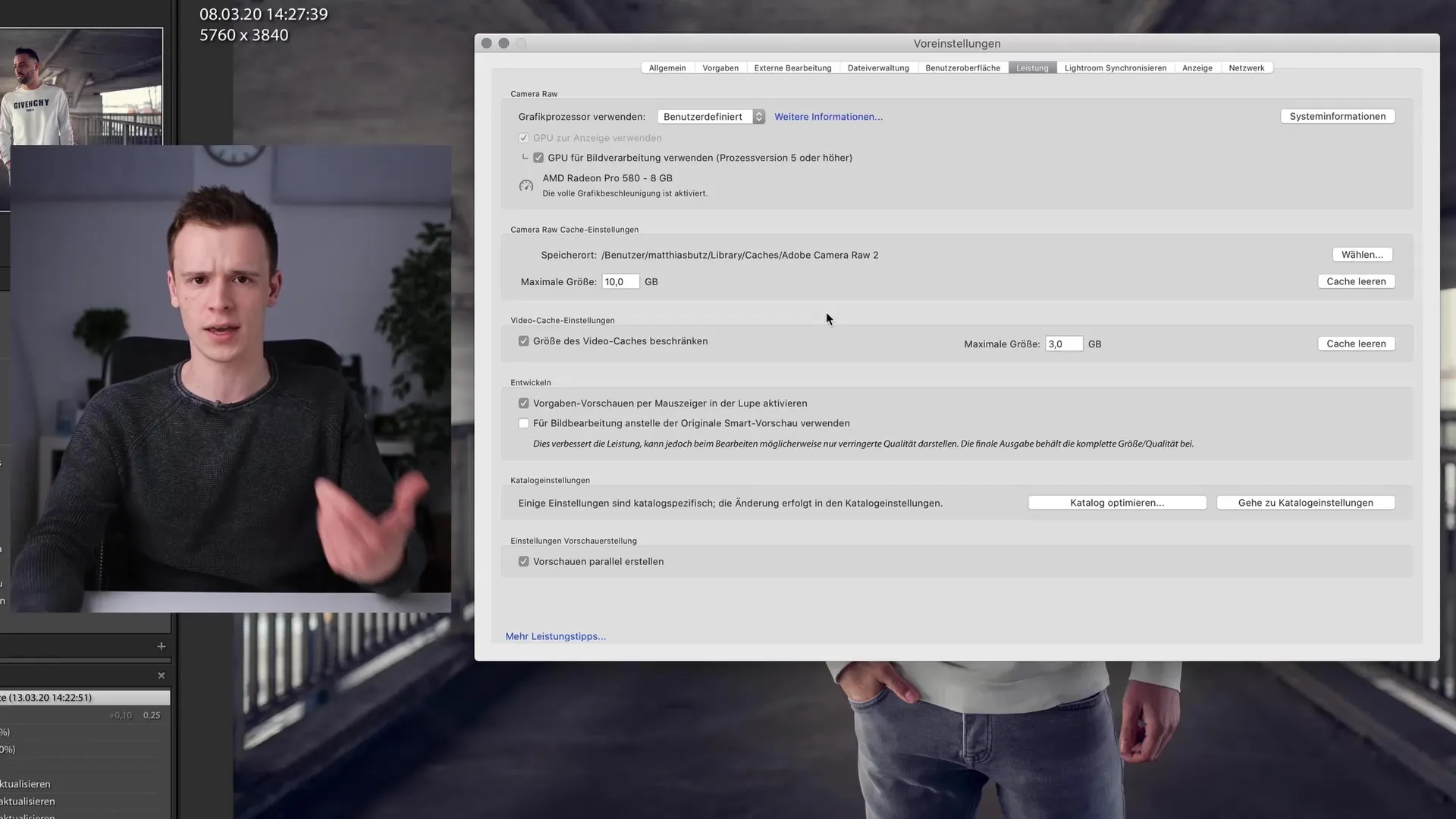Toggle Größe des Video-Caches beschränken
This screenshot has height=819, width=1456.
click(523, 341)
